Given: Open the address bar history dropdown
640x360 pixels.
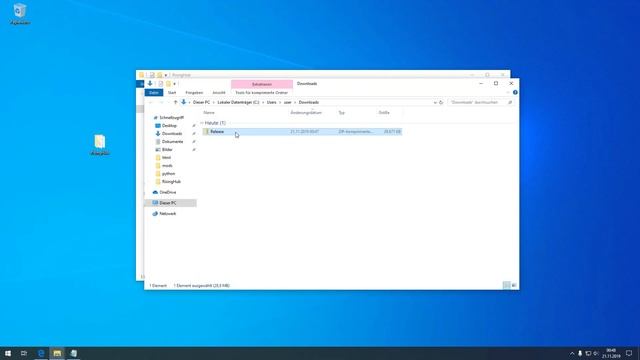Looking at the screenshot, I should (435, 102).
